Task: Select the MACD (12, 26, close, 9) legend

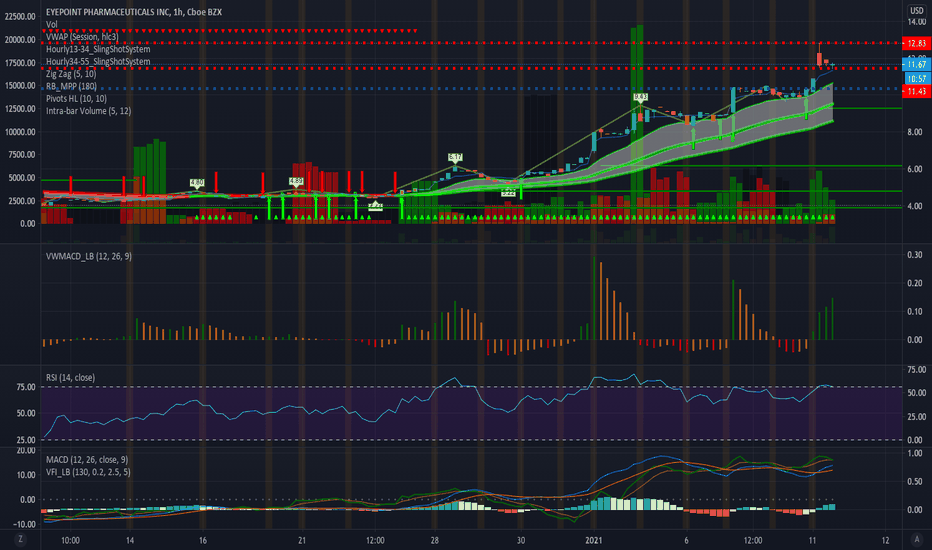Action: coord(87,460)
